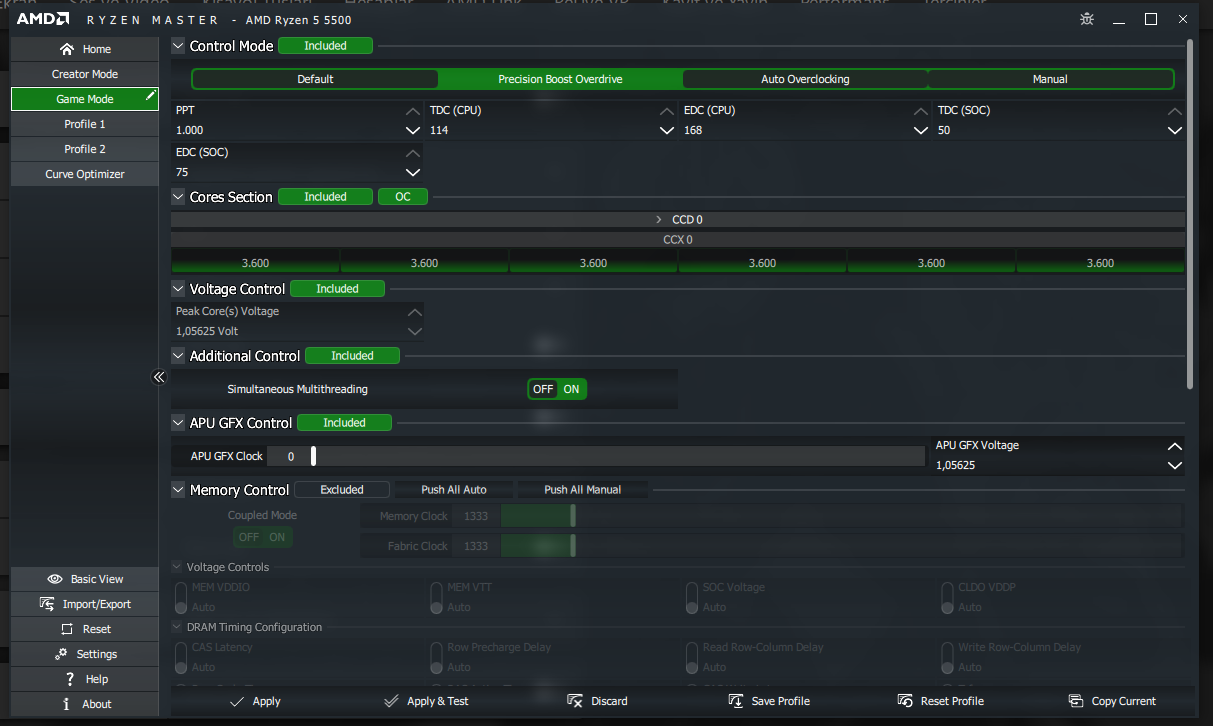Viewport: 1213px width, 726px height.
Task: Decrease EDC (SOC) with down arrow
Action: pyautogui.click(x=413, y=173)
